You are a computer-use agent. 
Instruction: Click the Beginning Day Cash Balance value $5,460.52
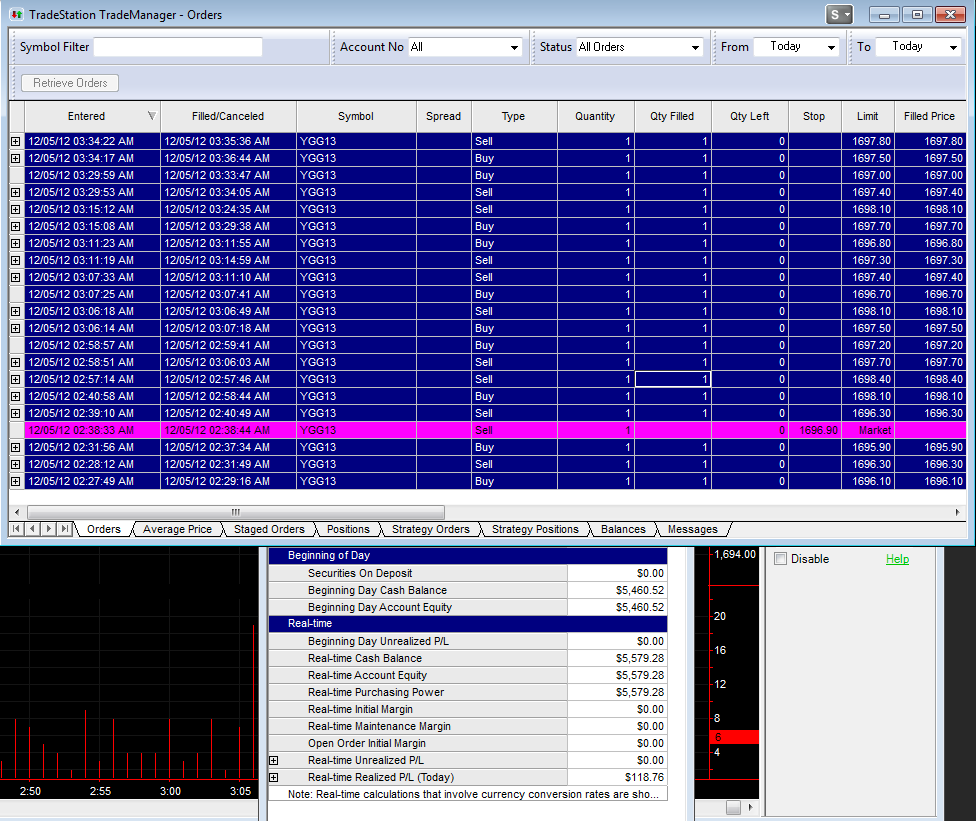pos(640,590)
